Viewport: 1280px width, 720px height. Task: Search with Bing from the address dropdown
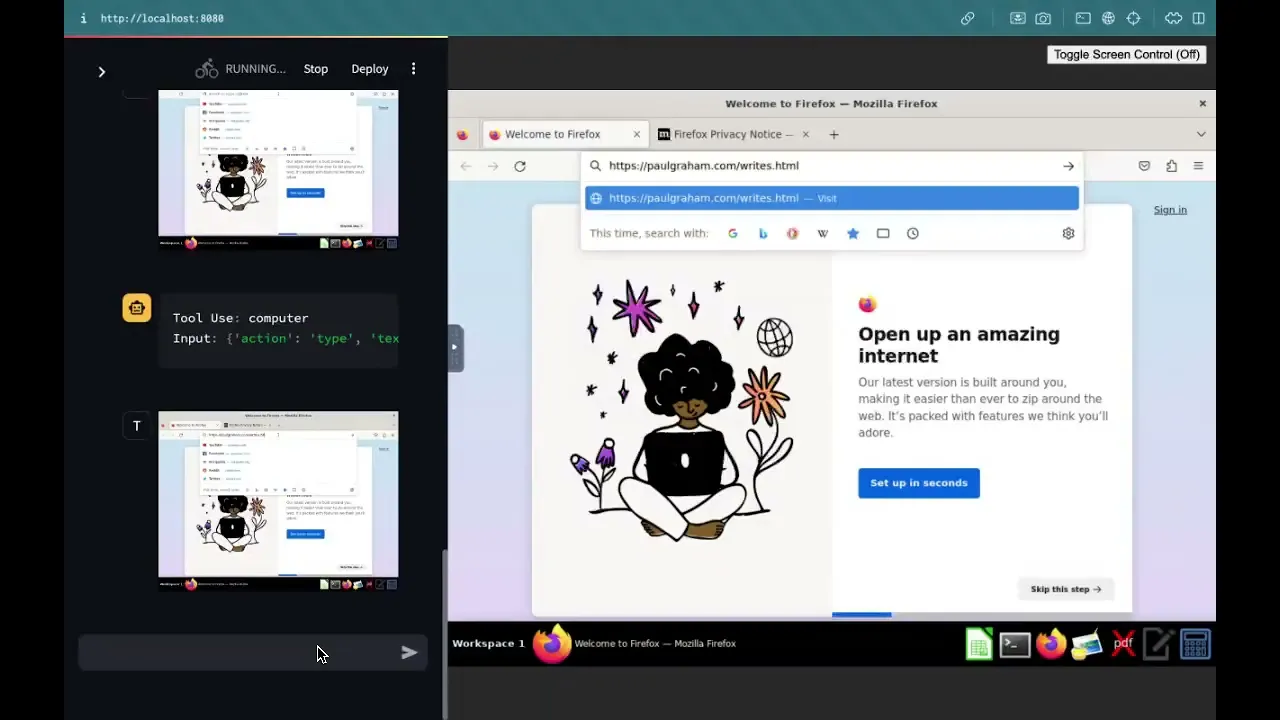[763, 233]
